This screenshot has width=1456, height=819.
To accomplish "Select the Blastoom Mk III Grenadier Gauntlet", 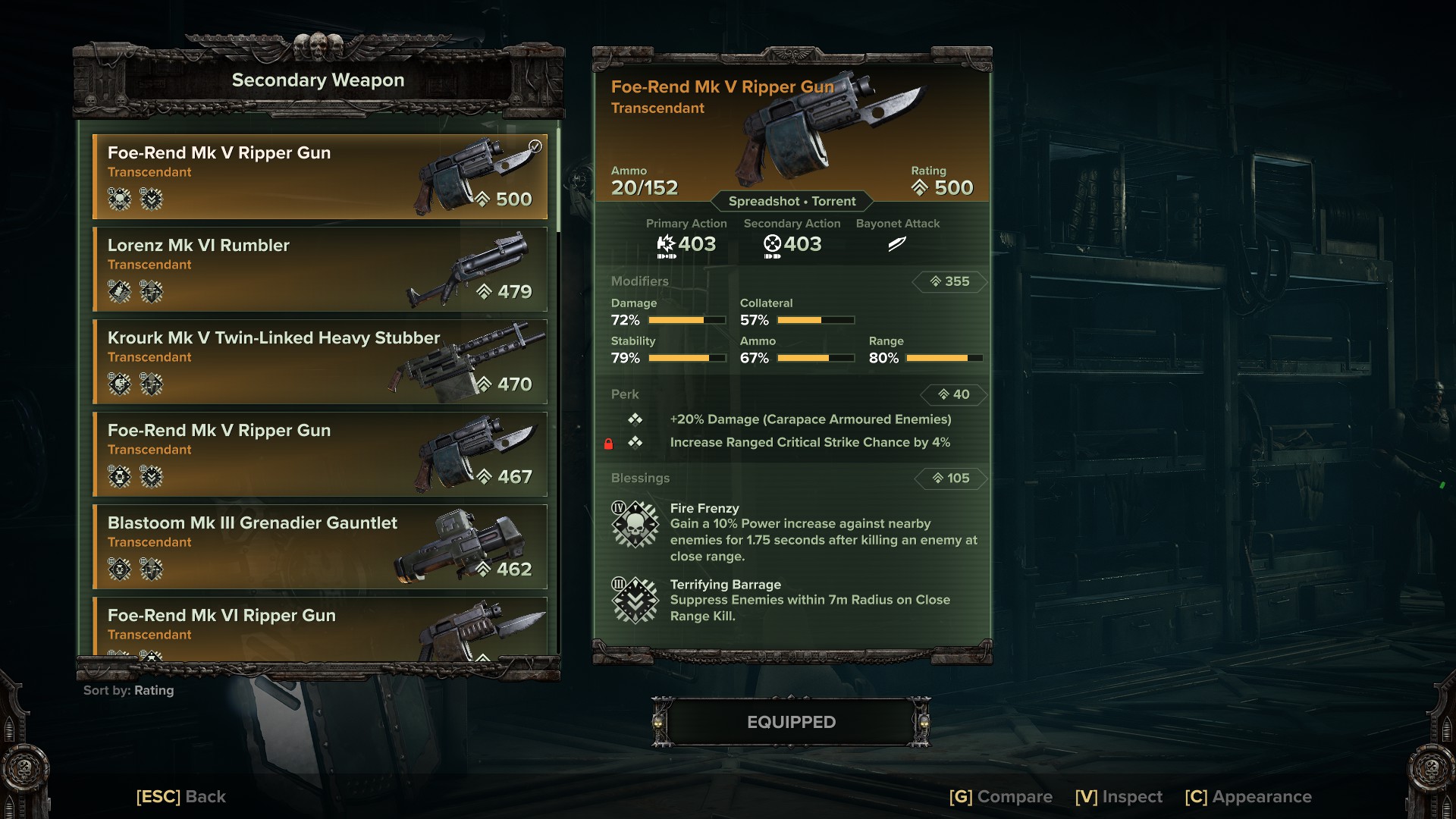I will (x=319, y=547).
